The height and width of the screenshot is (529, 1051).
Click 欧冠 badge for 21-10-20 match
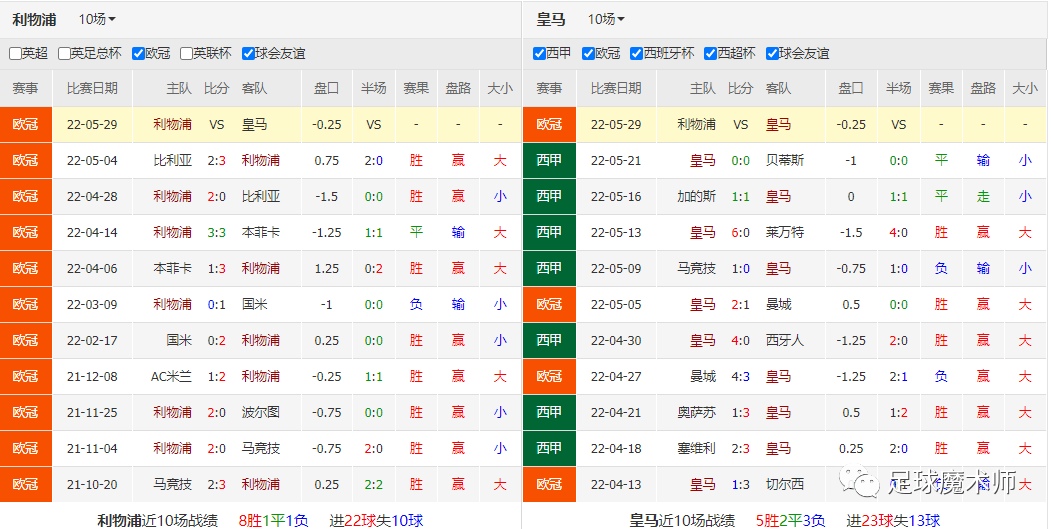[x=25, y=484]
